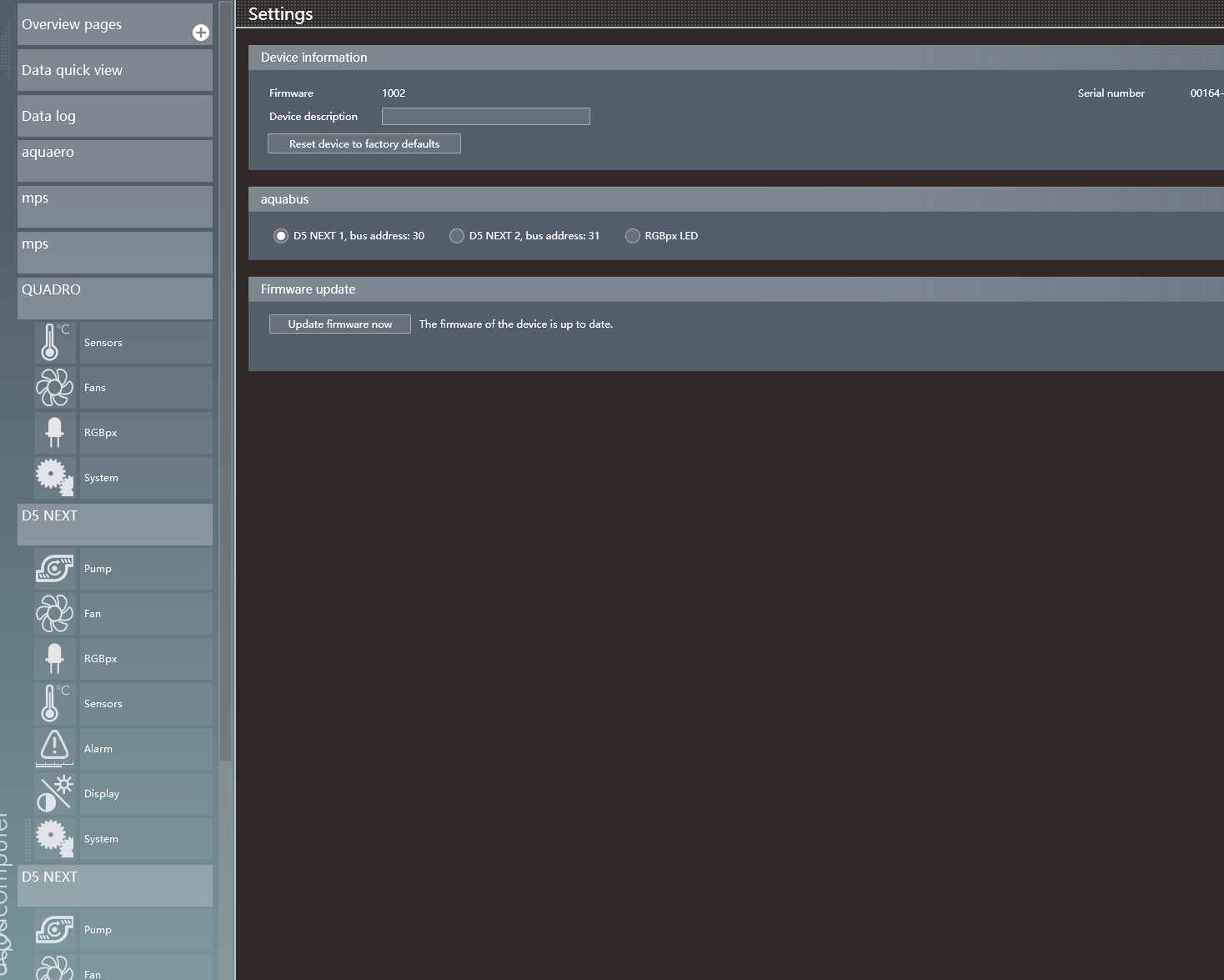Click the Update firmware now button
The width and height of the screenshot is (1224, 980).
(x=339, y=324)
